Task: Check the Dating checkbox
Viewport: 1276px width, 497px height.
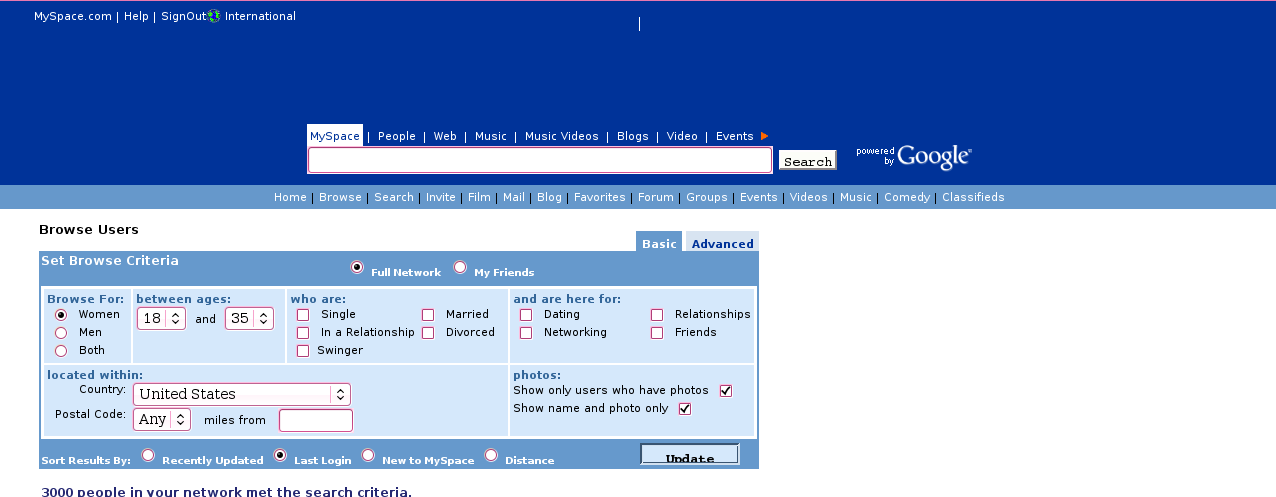Action: pyautogui.click(x=526, y=315)
